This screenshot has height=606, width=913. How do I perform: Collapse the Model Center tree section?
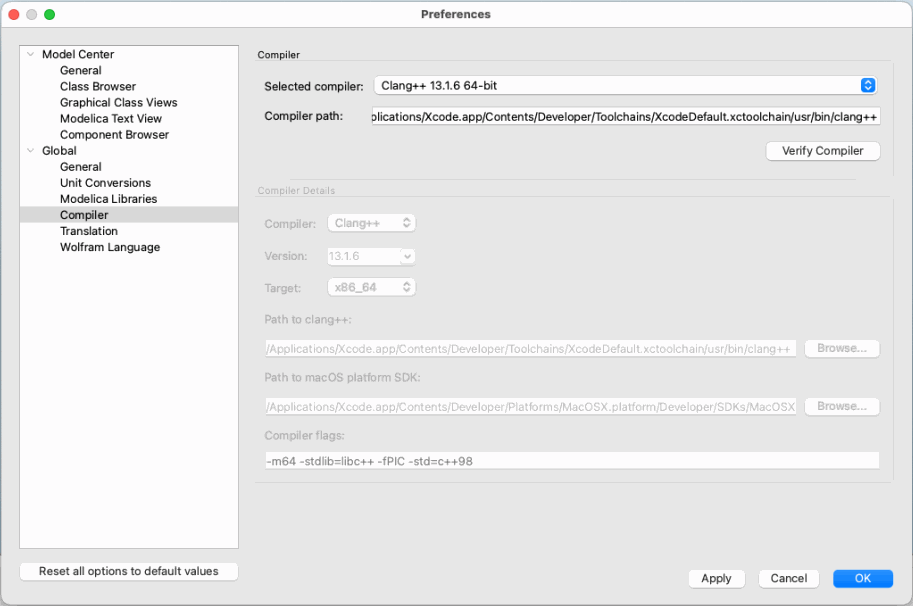click(x=31, y=55)
